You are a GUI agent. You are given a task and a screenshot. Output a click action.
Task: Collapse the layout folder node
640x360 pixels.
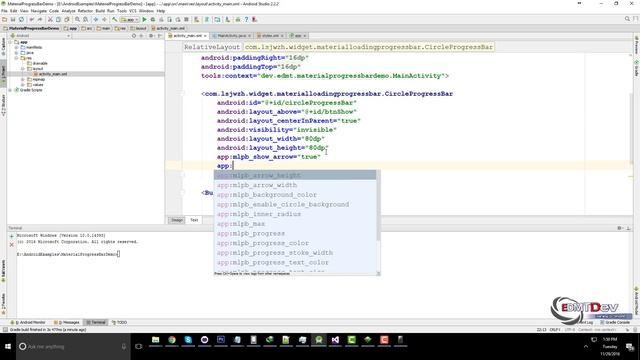tap(23, 69)
